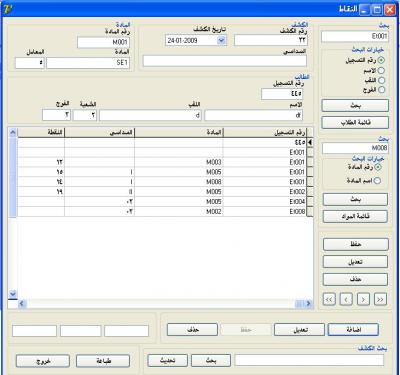Click the المعامل coefficient field

point(30,63)
